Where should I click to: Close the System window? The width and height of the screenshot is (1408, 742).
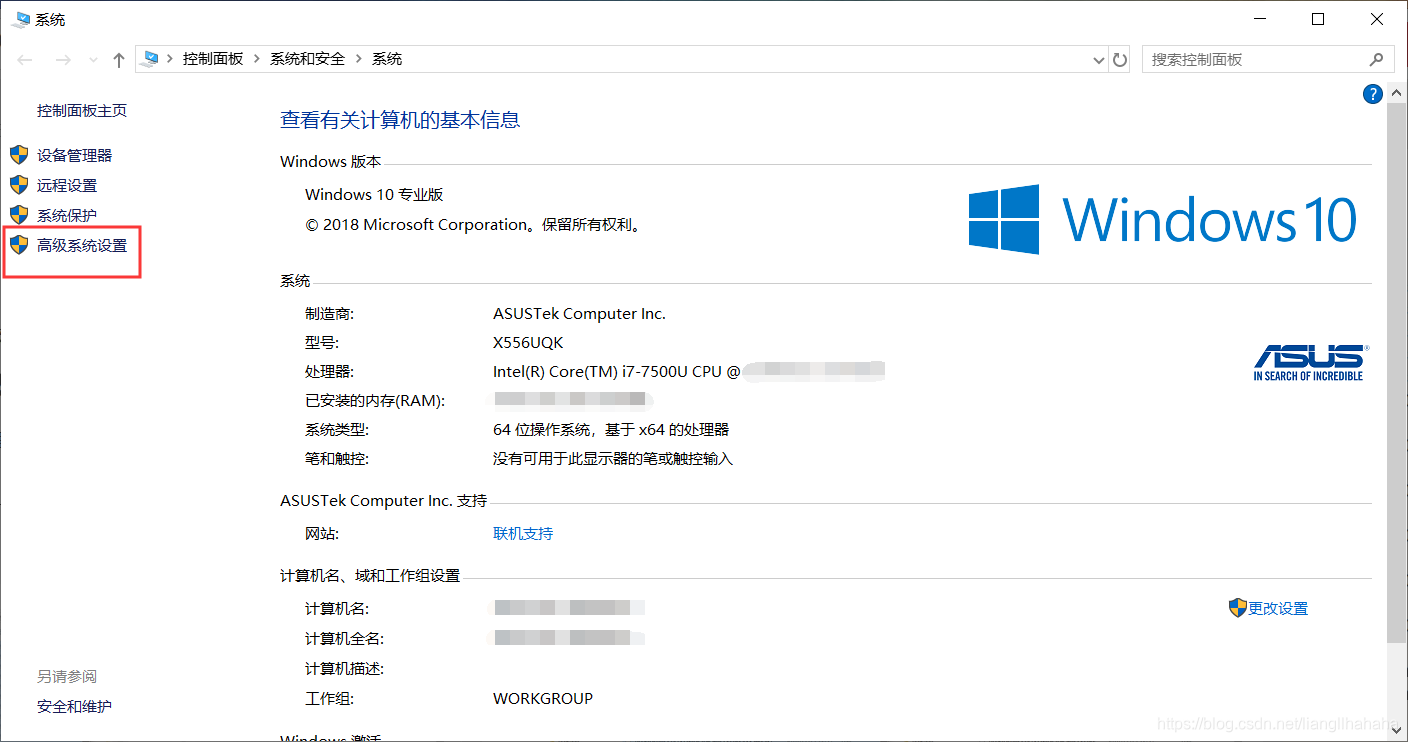[x=1376, y=19]
